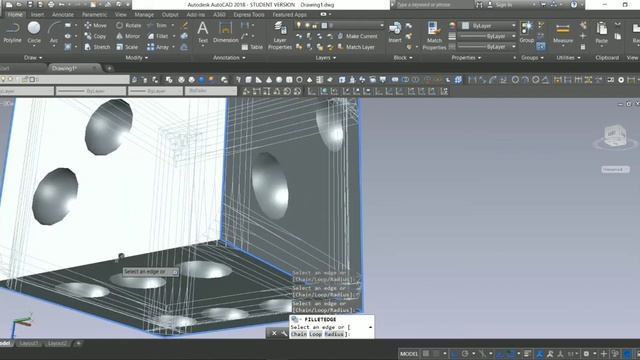Click the ViewCube in the viewport
640x360 pixels.
pyautogui.click(x=615, y=137)
